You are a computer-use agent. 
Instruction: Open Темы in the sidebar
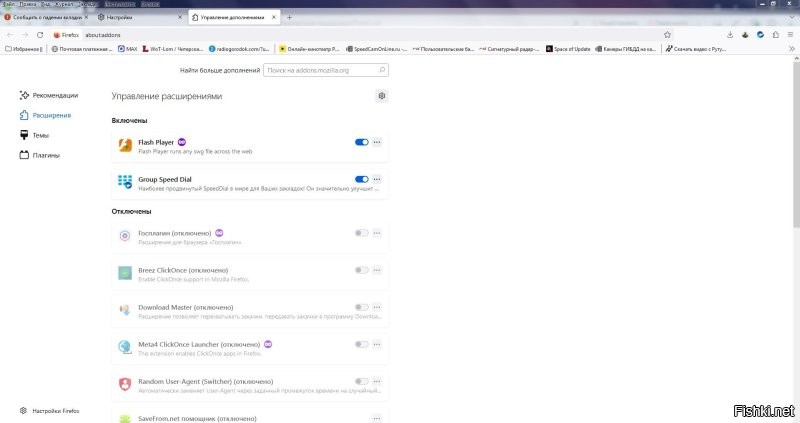tap(34, 135)
